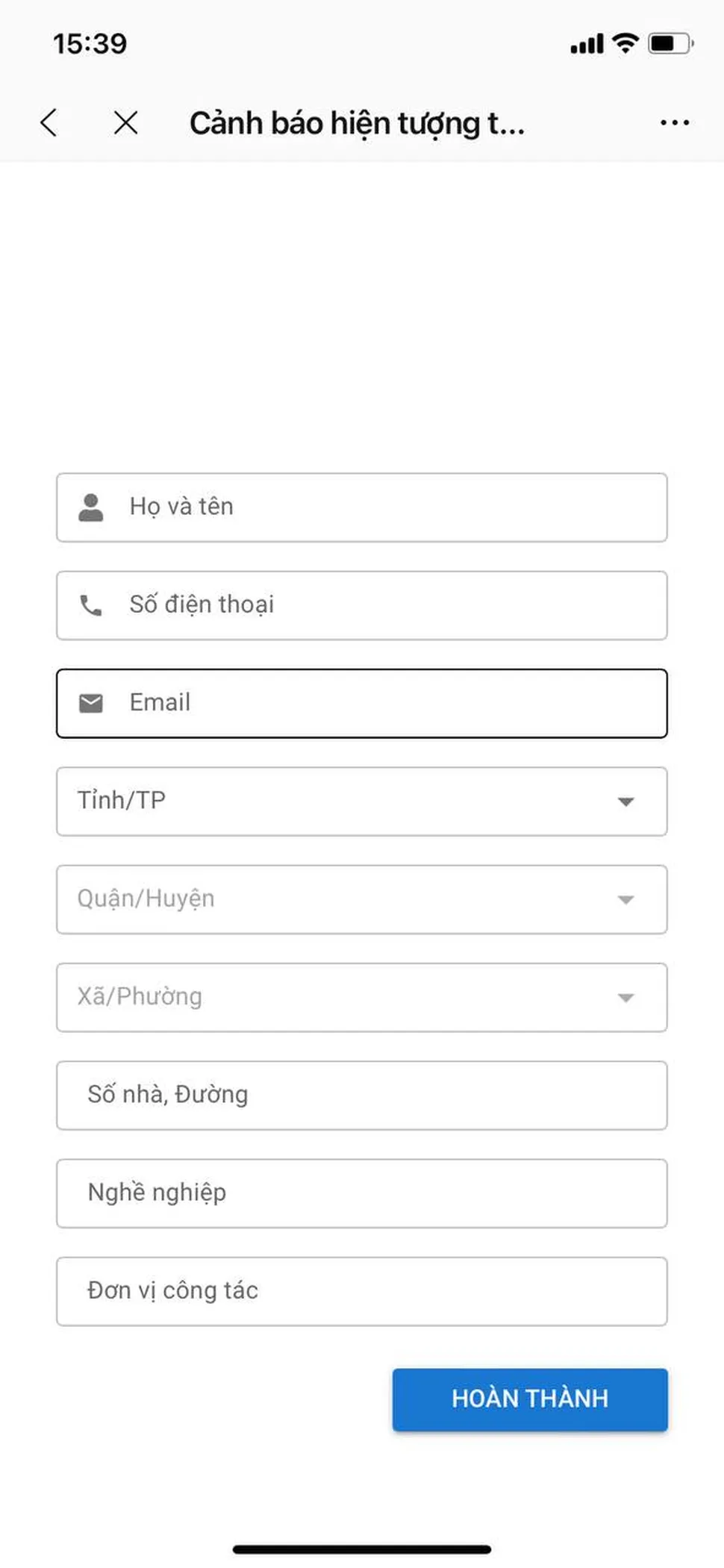
Task: Tap the Họ và tên input field
Action: pyautogui.click(x=361, y=507)
